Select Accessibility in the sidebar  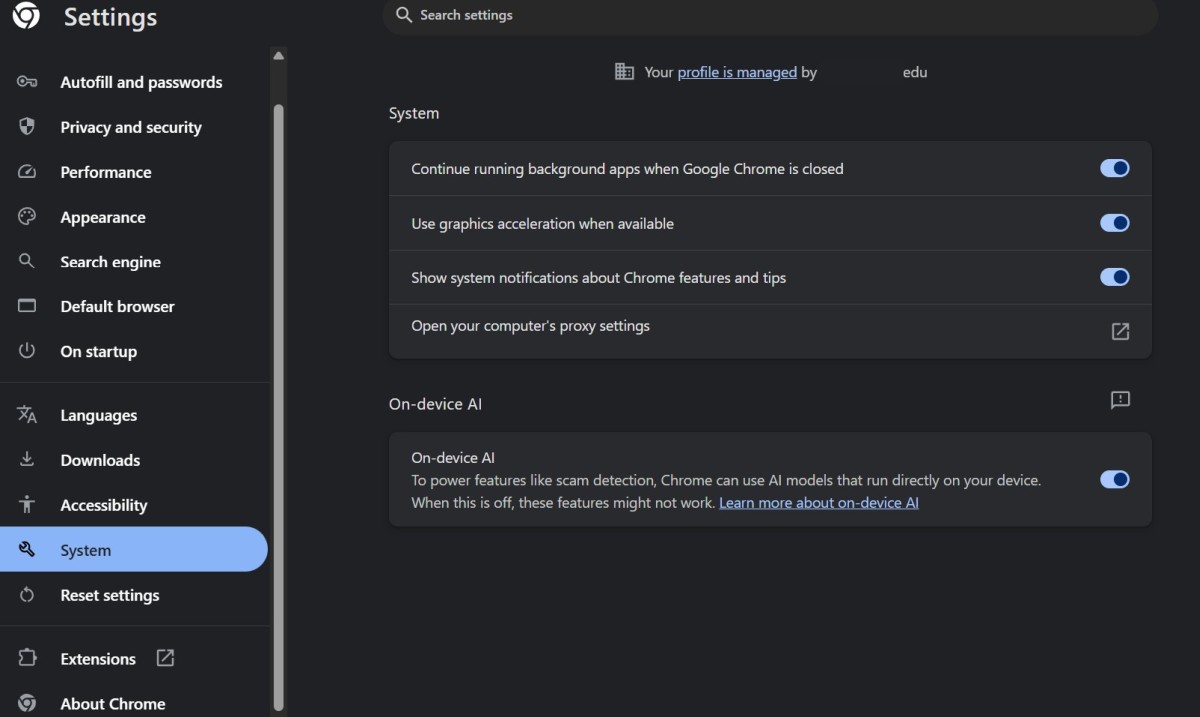click(134, 505)
